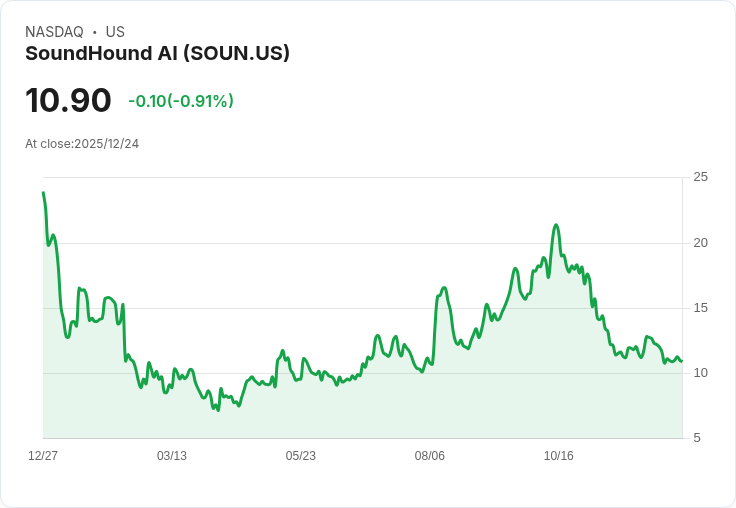The height and width of the screenshot is (508, 736).
Task: Click the 25 price axis label
Action: pyautogui.click(x=700, y=177)
